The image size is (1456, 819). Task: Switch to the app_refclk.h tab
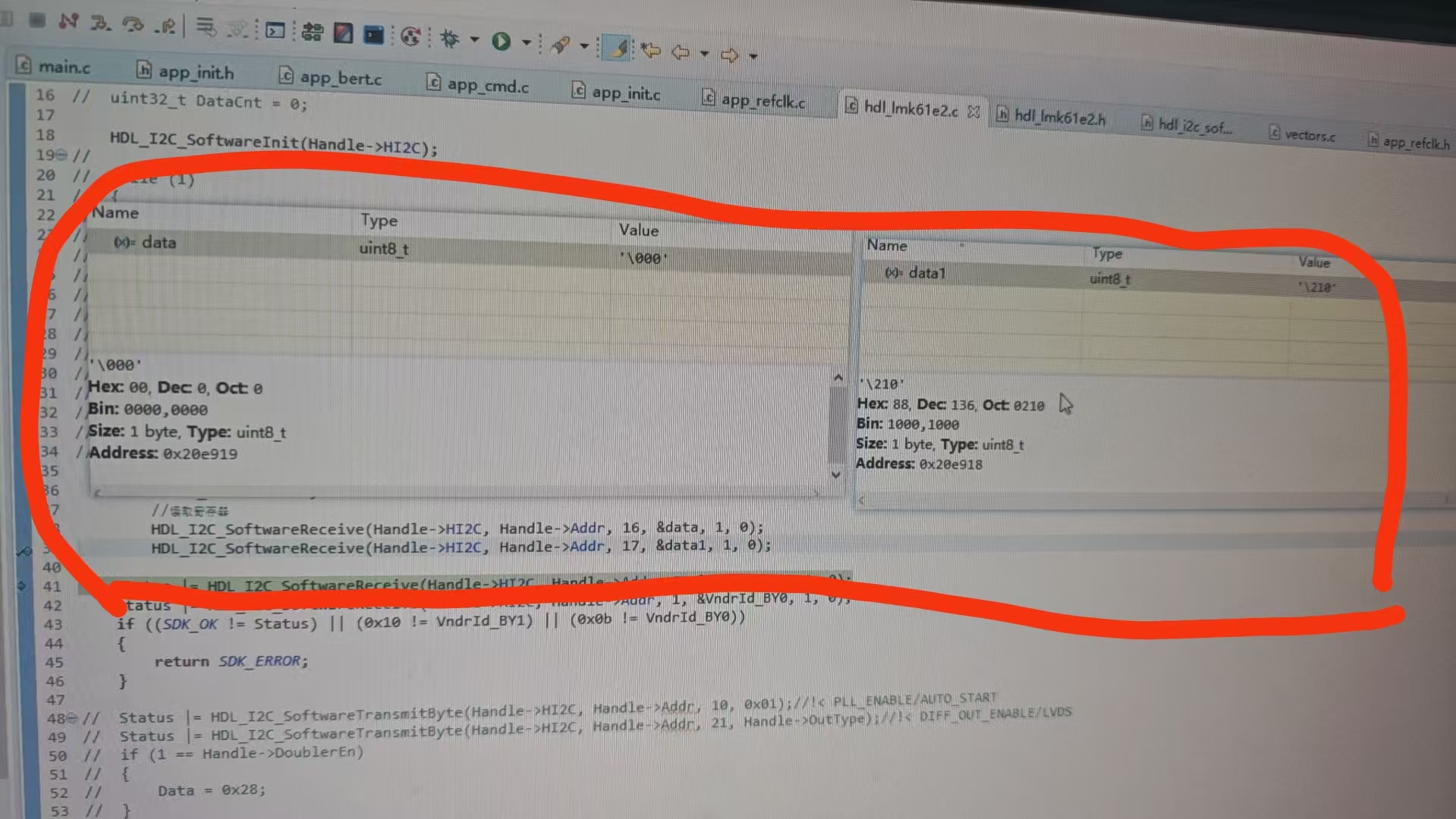(1408, 142)
